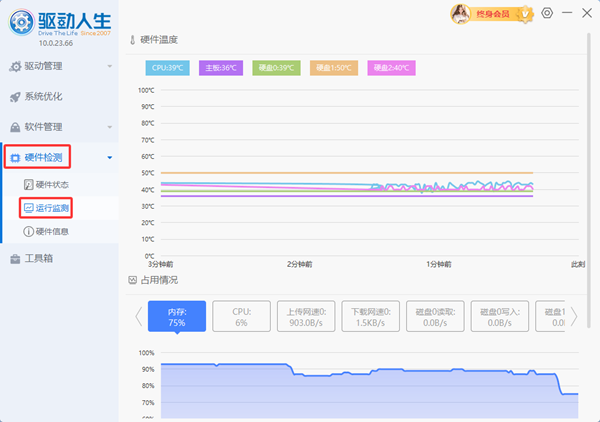Open settings via the hexagon gear icon

coord(546,13)
